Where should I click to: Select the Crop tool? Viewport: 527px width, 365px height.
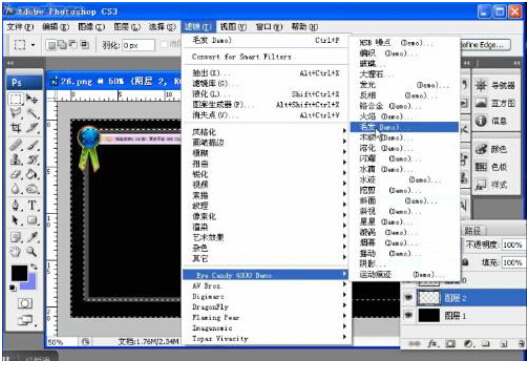coord(15,128)
